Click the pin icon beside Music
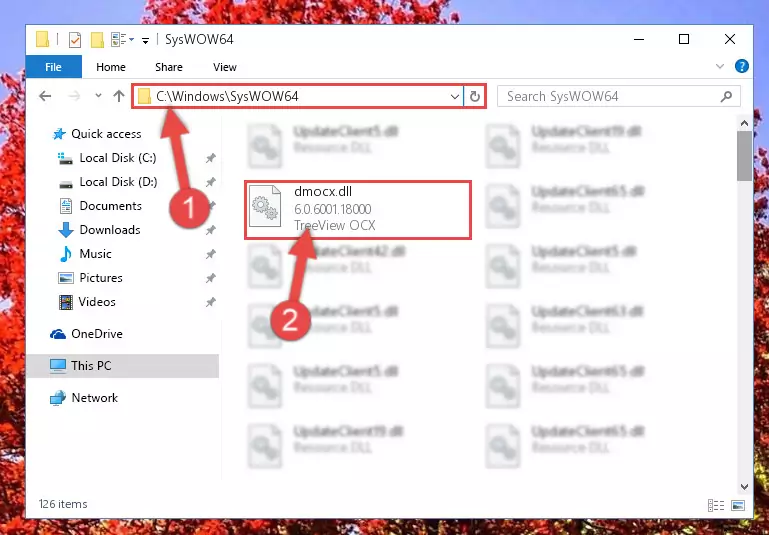 click(x=210, y=254)
